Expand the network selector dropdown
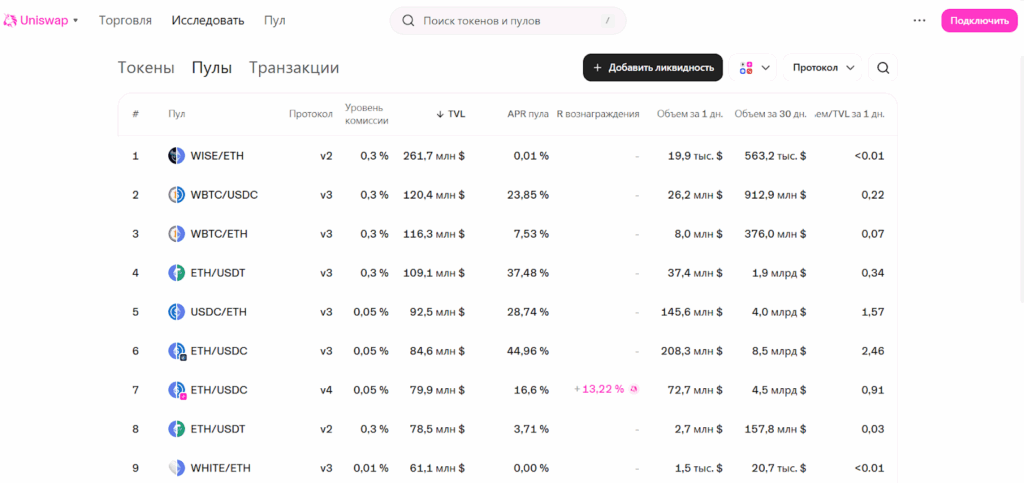The width and height of the screenshot is (1024, 483). coord(755,68)
